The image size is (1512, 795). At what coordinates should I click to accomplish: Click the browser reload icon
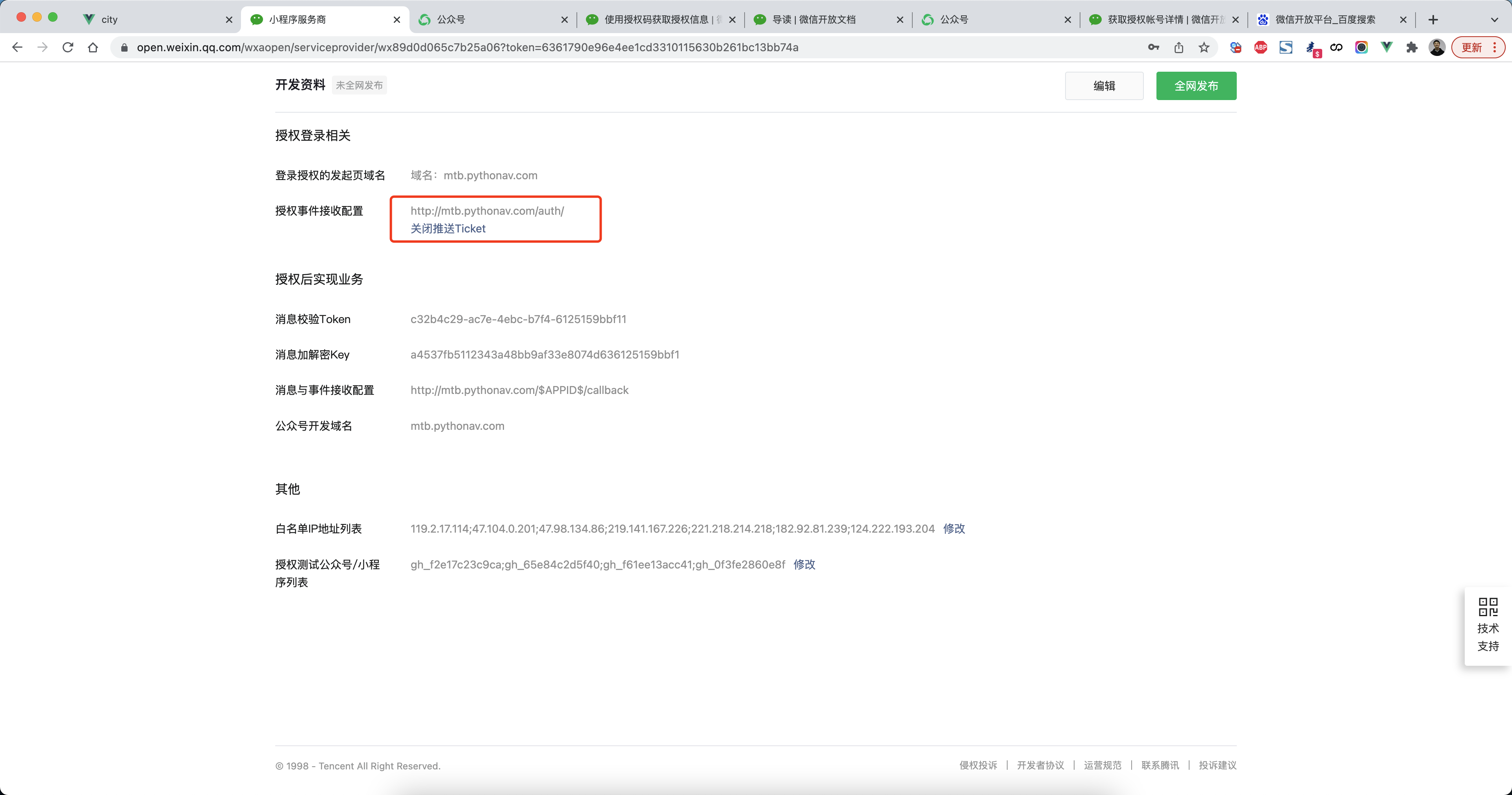click(x=68, y=48)
